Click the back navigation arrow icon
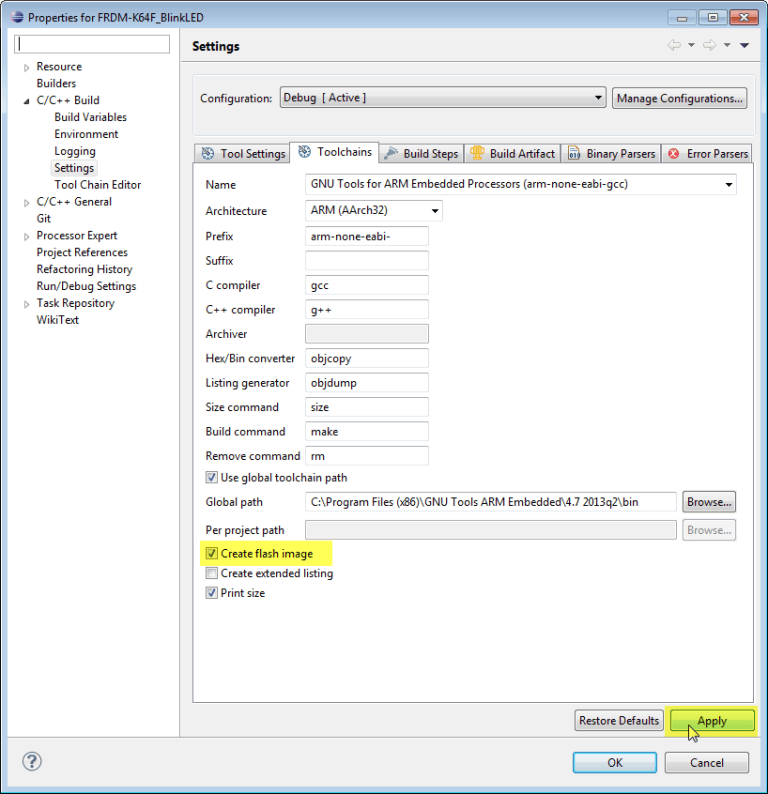 click(674, 45)
